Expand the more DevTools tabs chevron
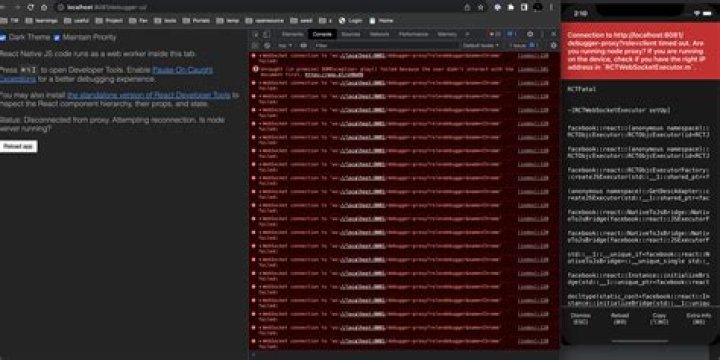The image size is (720, 360). pyautogui.click(x=467, y=34)
